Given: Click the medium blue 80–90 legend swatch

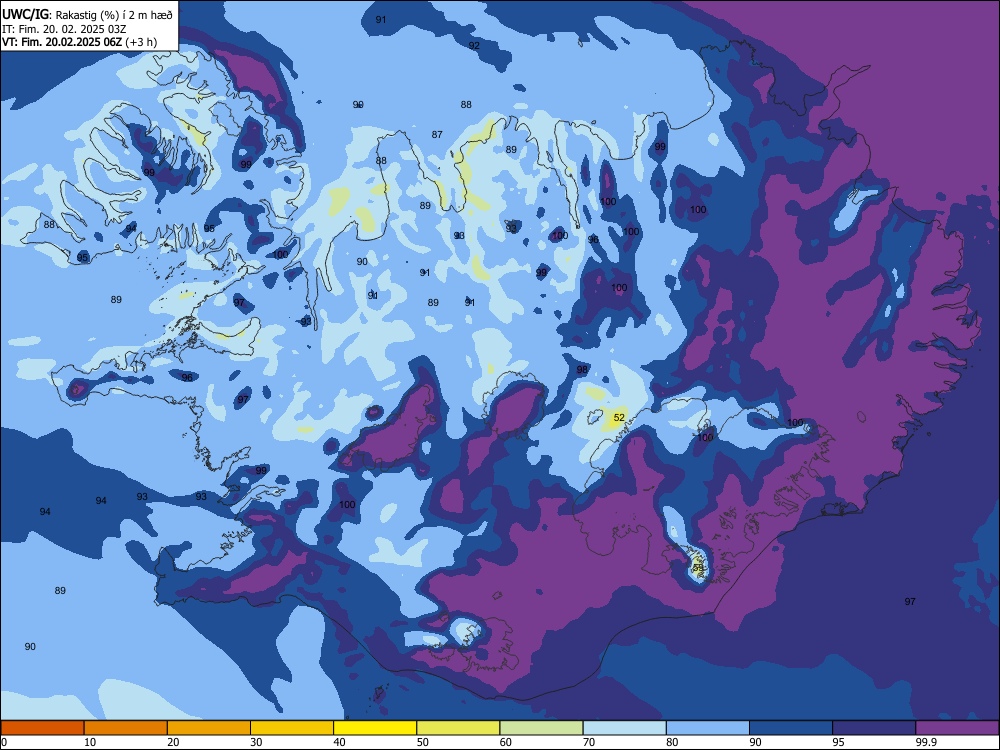Looking at the screenshot, I should (x=708, y=728).
